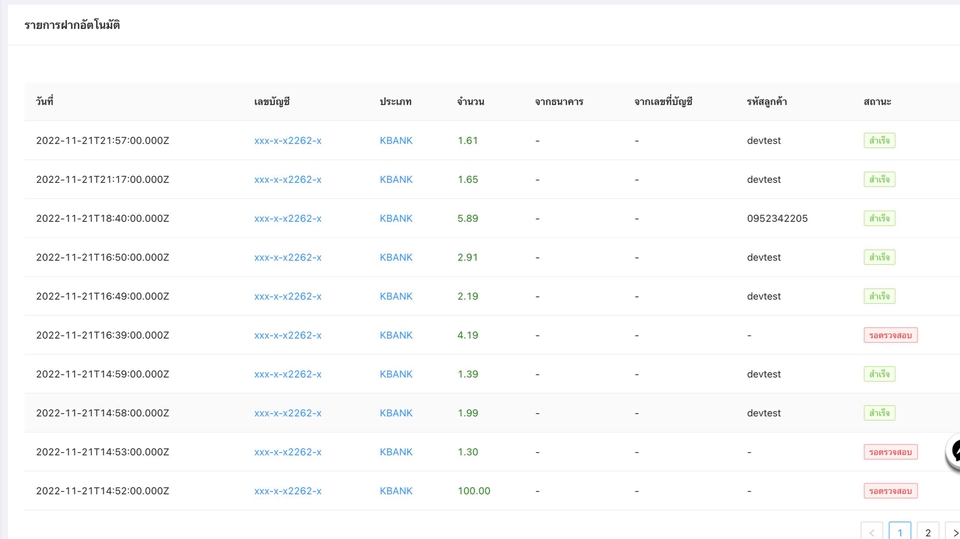Image resolution: width=960 pixels, height=539 pixels.
Task: Click the สำเร็จ status badge for amount 2.19
Action: 879,296
